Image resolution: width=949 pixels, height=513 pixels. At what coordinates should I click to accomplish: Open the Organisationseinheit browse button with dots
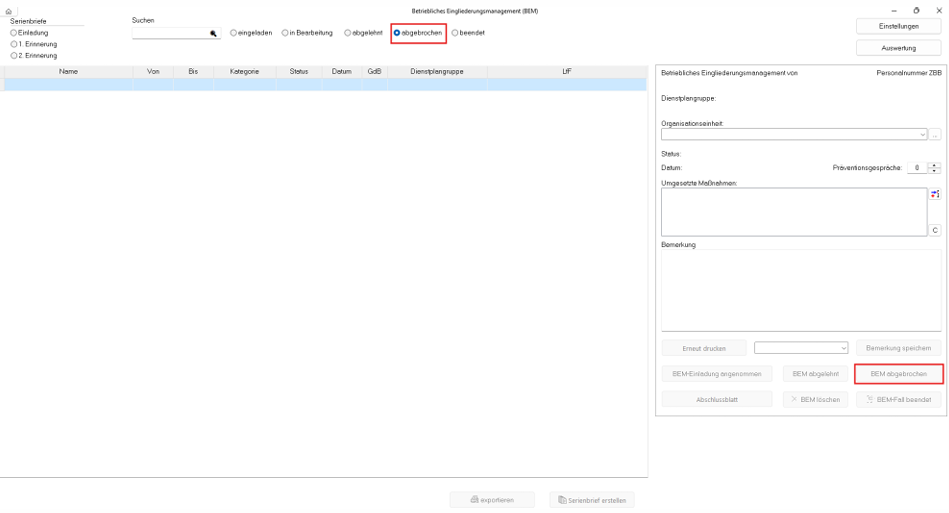(935, 134)
